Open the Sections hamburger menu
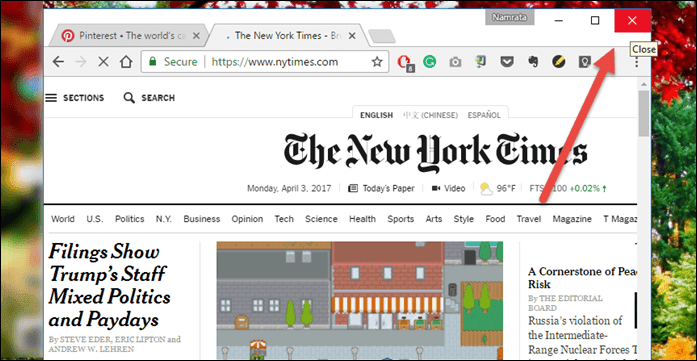Image resolution: width=697 pixels, height=361 pixels. coord(51,98)
